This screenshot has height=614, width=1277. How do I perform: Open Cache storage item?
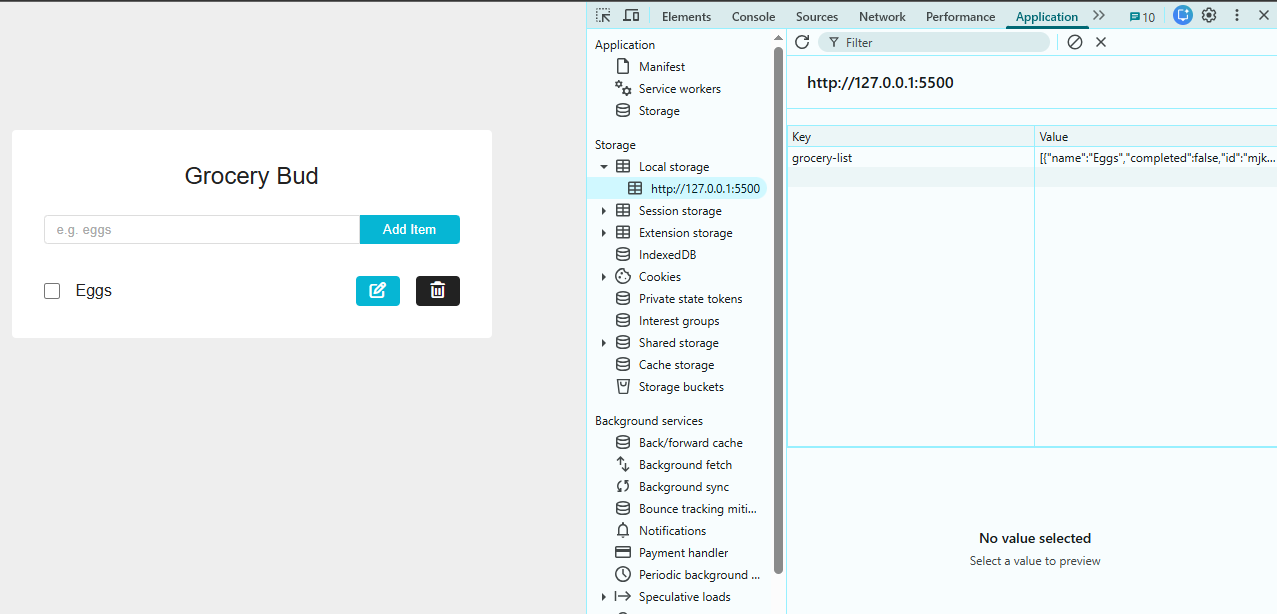(676, 365)
